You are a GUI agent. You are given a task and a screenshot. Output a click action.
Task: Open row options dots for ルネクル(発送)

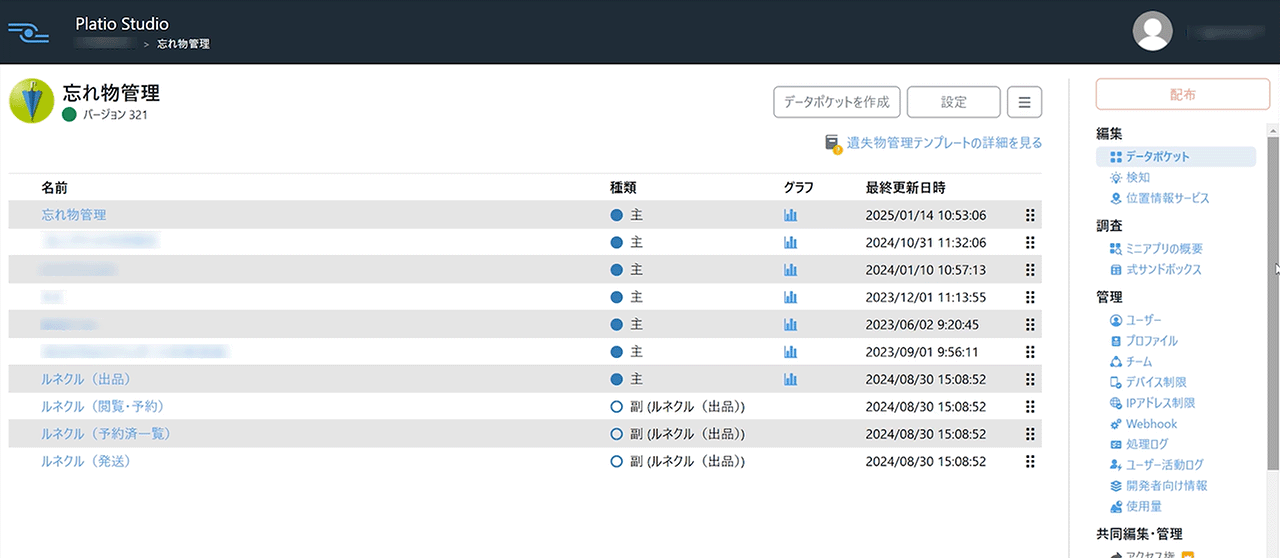[x=1029, y=462]
